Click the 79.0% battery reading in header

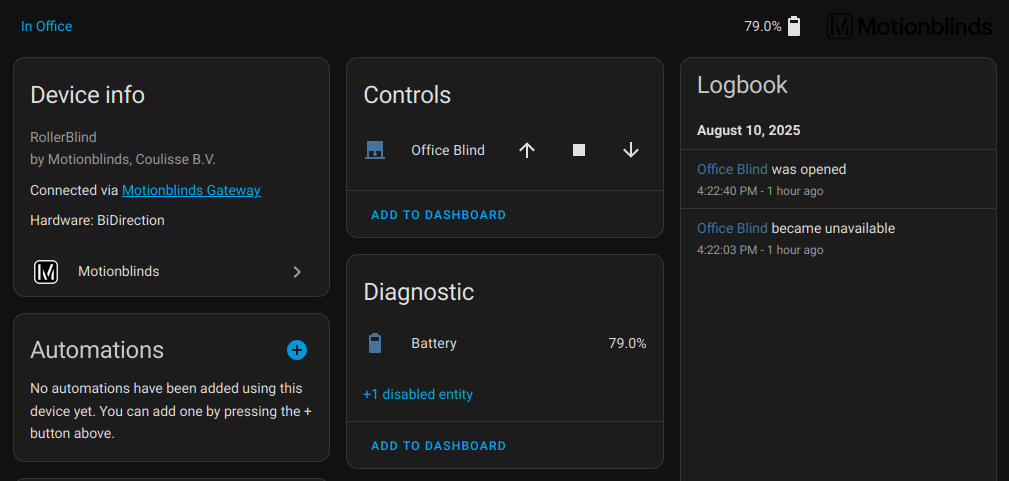[763, 26]
